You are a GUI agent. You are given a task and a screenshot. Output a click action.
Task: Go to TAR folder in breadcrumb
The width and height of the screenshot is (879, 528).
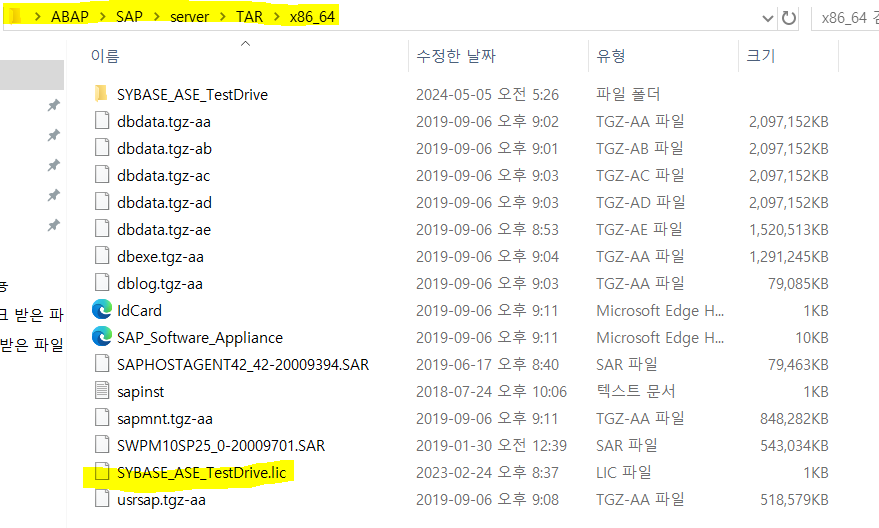tap(249, 17)
